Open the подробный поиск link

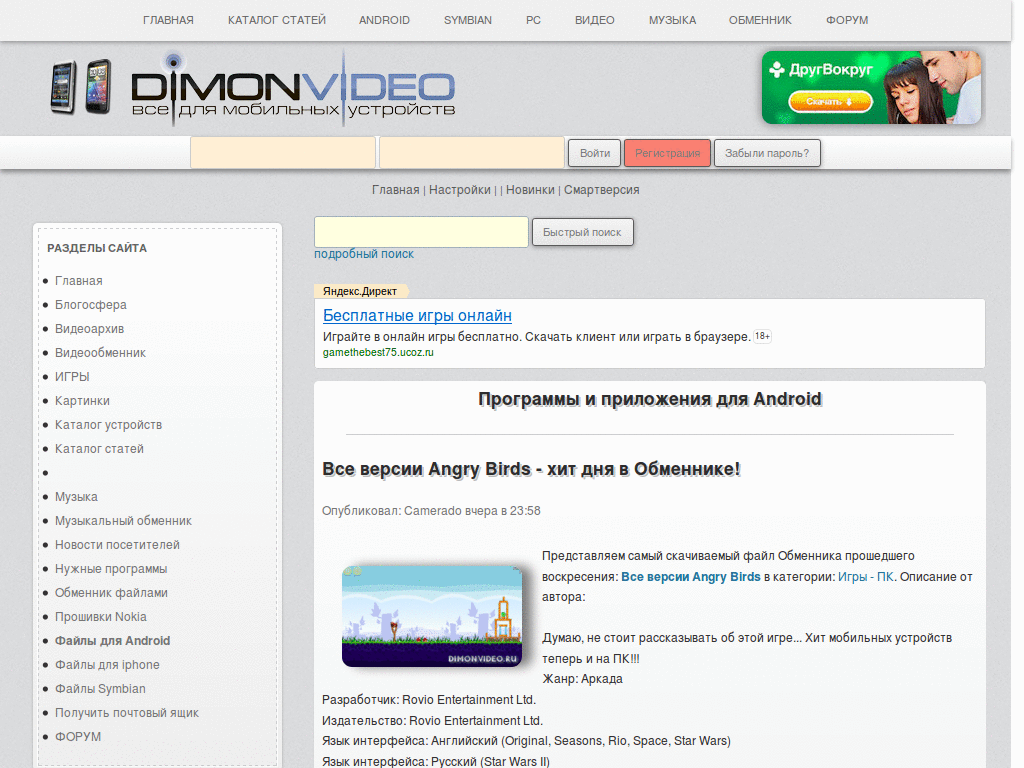[364, 254]
